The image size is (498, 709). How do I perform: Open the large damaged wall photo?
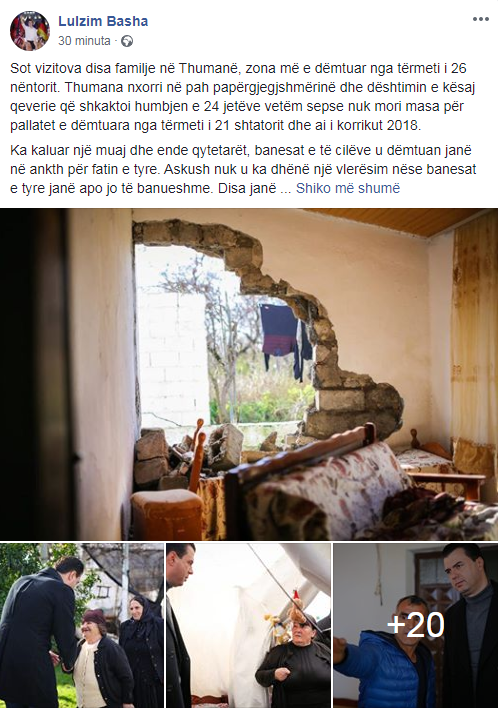click(x=249, y=374)
